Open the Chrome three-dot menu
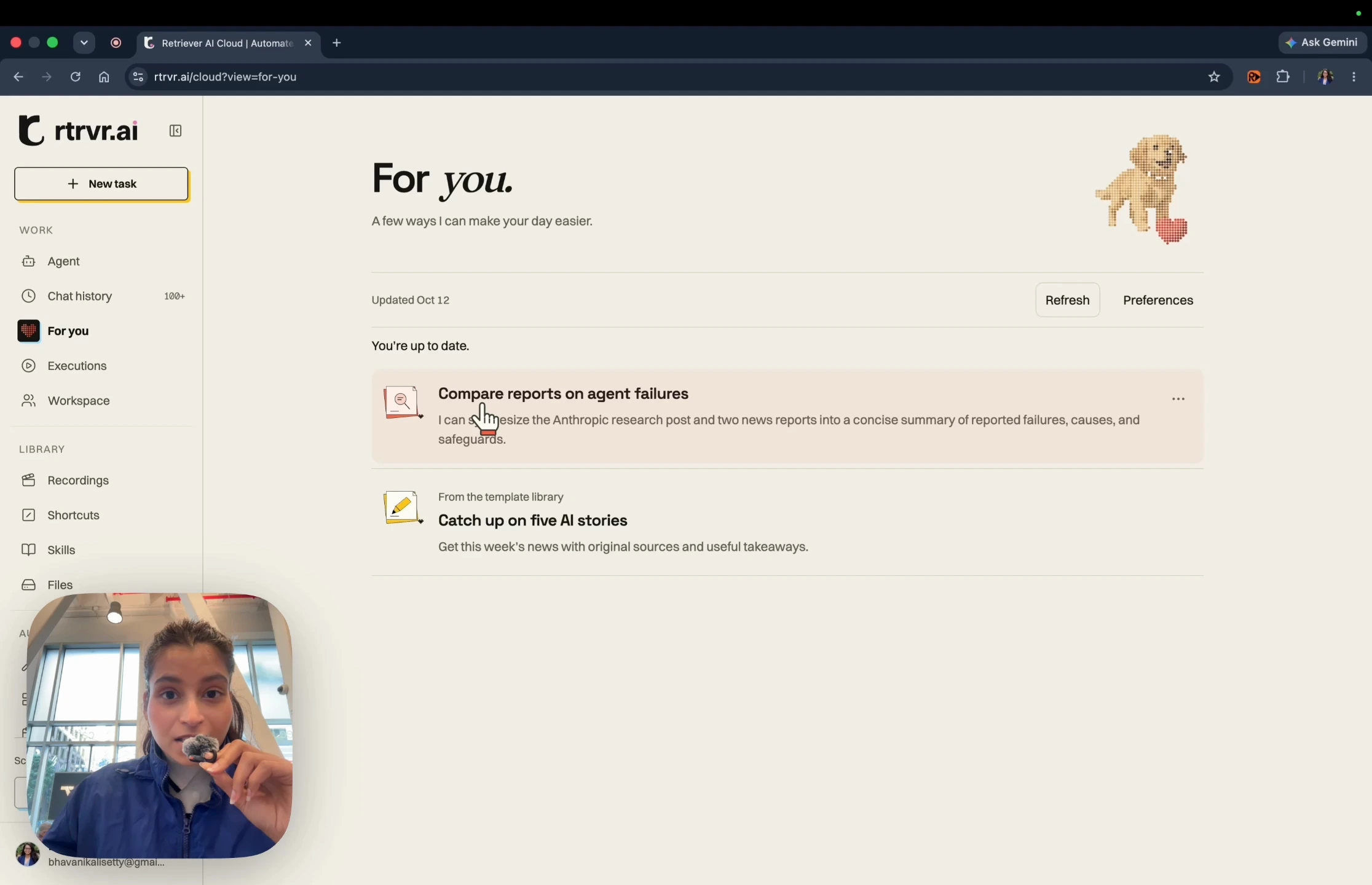Screen dimensions: 1372x885 coord(1354,77)
